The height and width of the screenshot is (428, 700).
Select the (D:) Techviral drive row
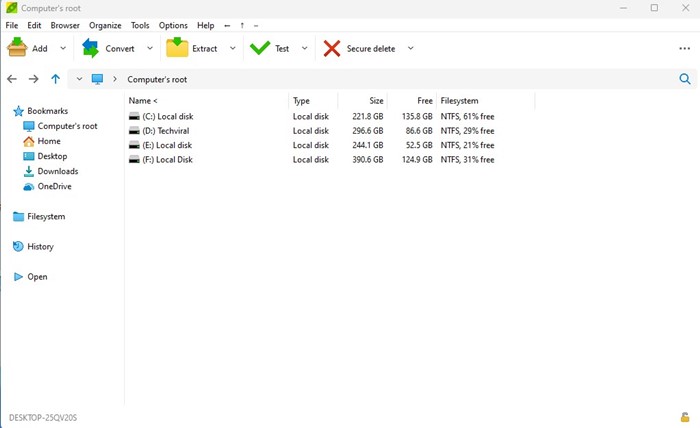point(312,131)
